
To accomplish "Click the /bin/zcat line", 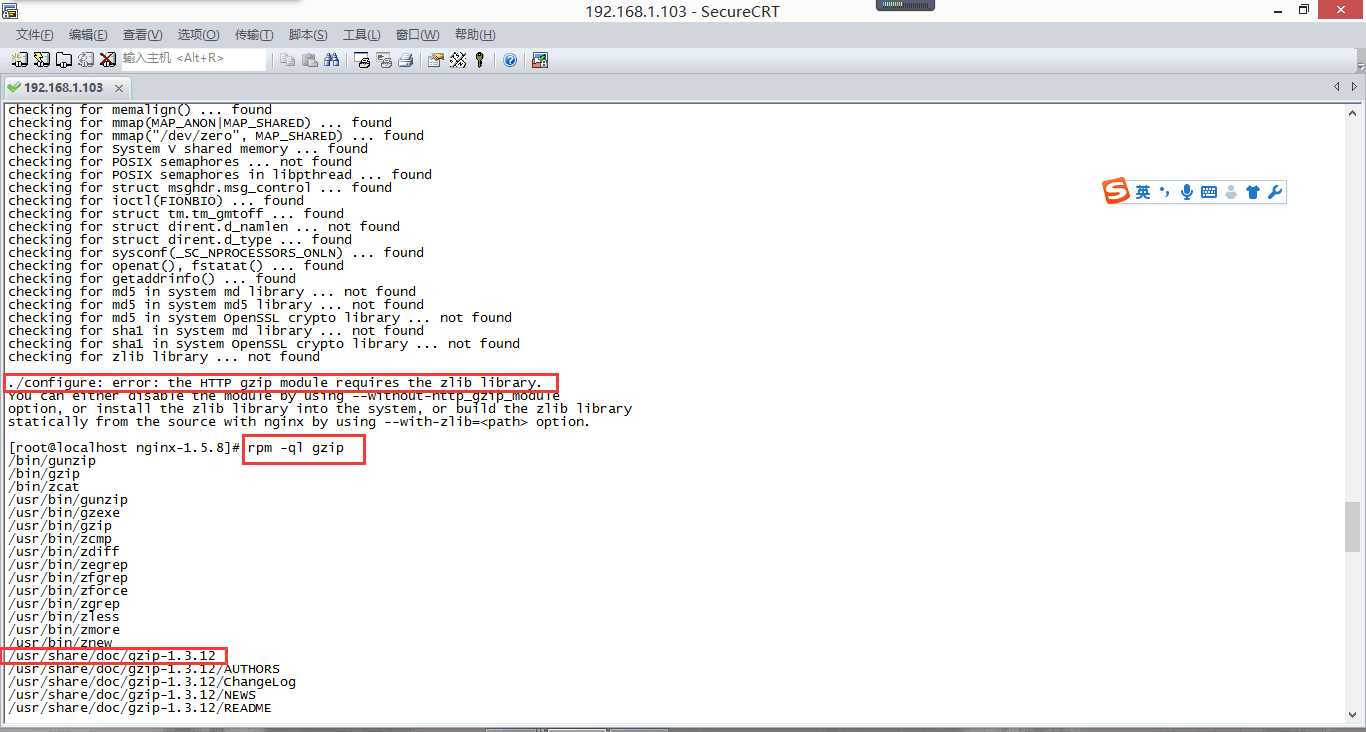I will tap(44, 487).
